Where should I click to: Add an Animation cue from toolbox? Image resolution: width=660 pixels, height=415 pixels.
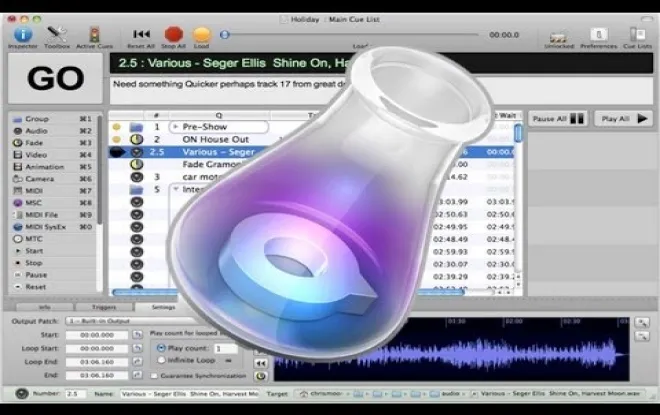[x=52, y=167]
